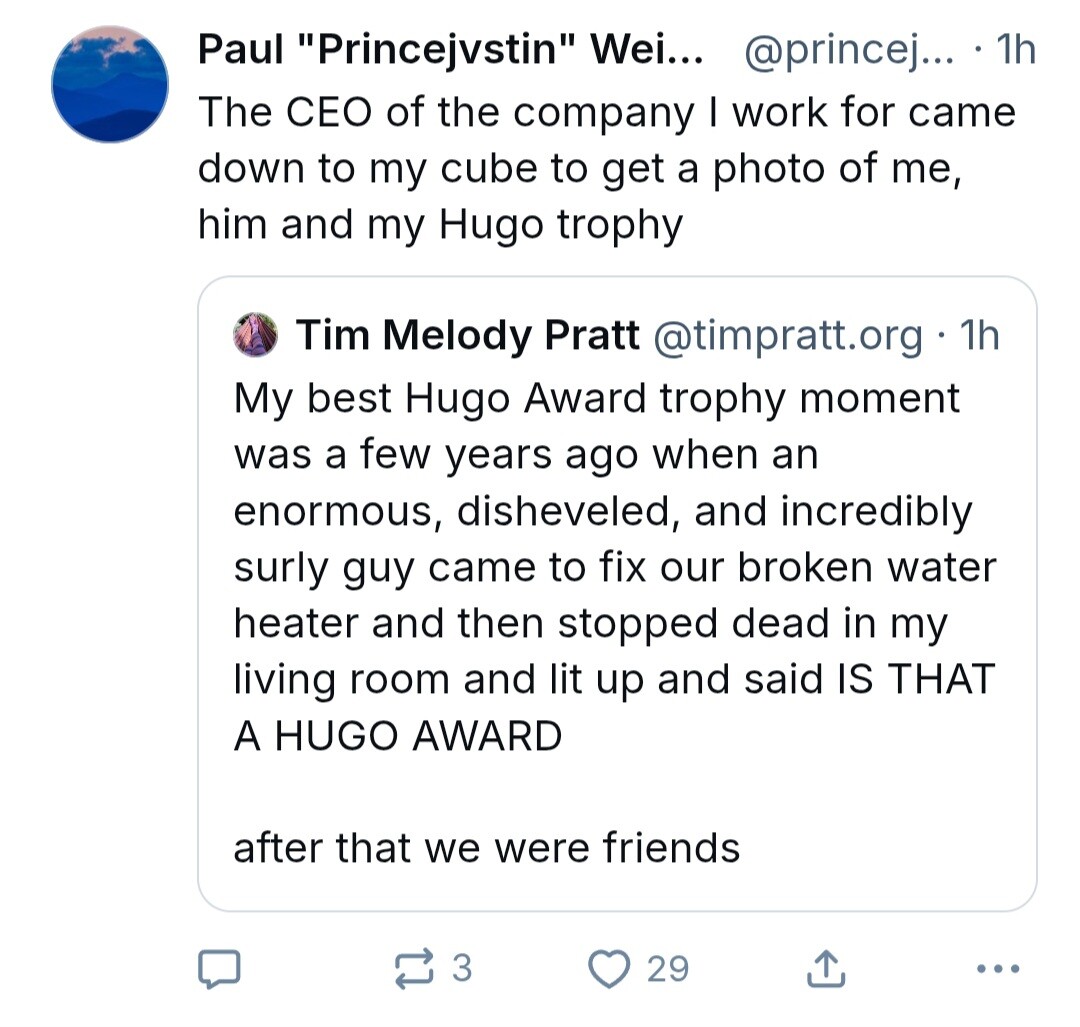Open the share upload icon

tap(825, 968)
